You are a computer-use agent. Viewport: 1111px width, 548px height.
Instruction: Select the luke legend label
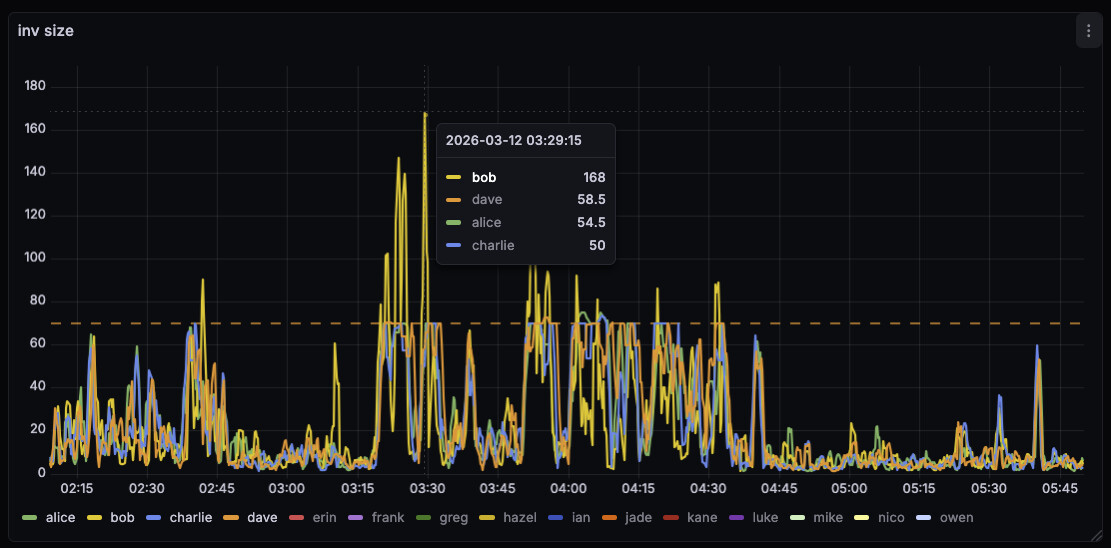click(765, 517)
